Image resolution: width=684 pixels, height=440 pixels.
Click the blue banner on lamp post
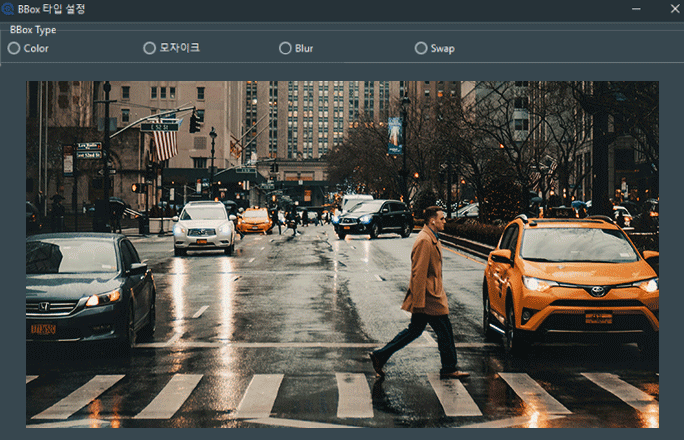pyautogui.click(x=395, y=134)
